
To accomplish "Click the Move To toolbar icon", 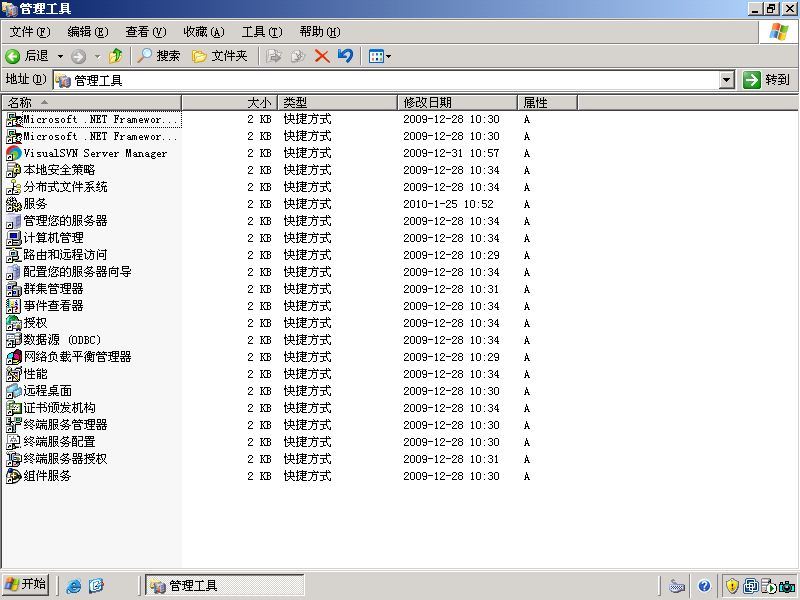I will click(x=274, y=56).
